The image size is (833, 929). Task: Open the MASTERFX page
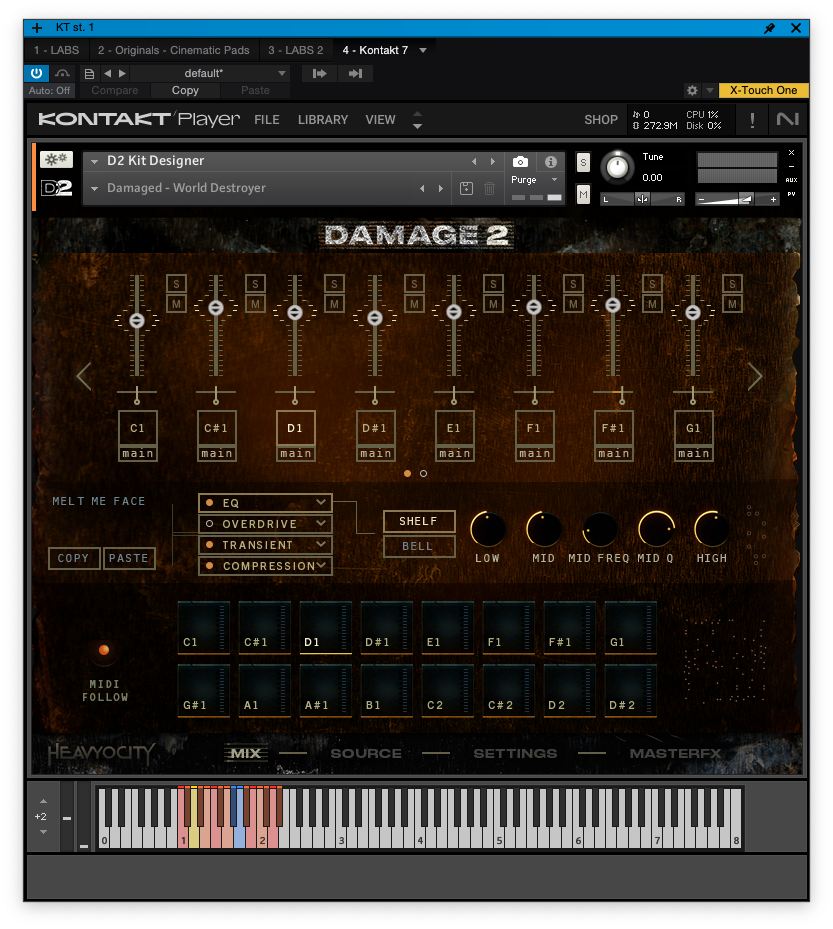(x=675, y=753)
